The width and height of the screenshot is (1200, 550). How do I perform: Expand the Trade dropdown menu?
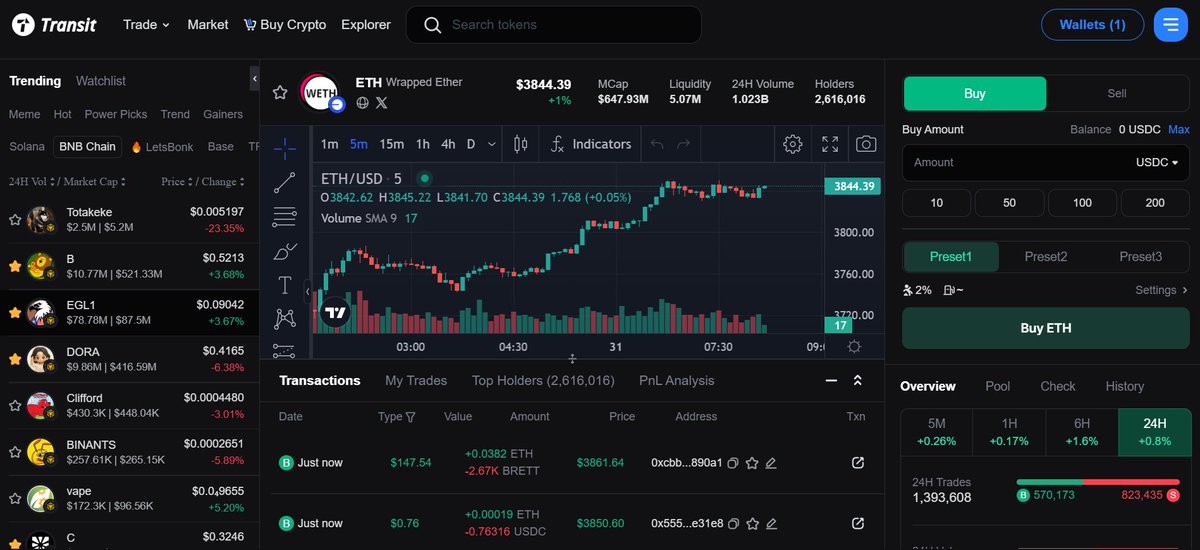(146, 24)
